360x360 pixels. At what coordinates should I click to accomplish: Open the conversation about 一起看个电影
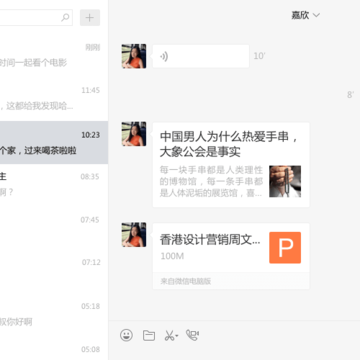coord(54,56)
